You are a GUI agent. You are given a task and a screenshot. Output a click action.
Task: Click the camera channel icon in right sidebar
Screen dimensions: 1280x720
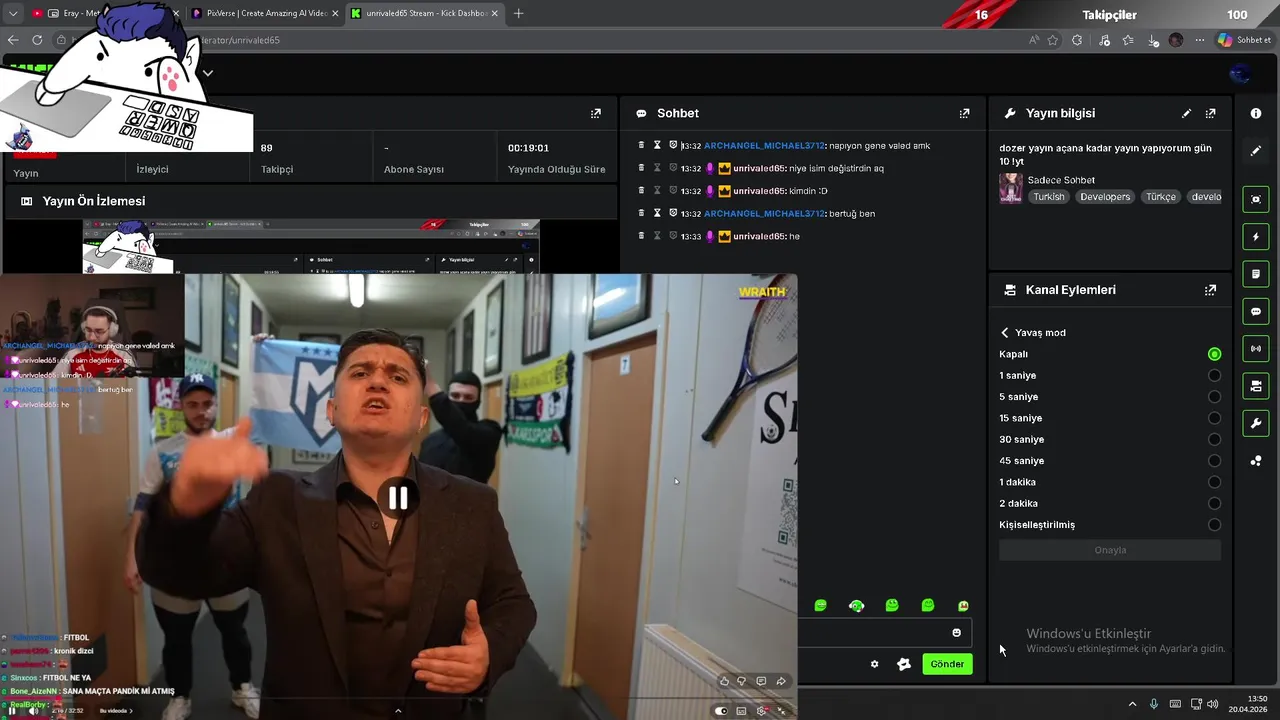coord(1256,386)
